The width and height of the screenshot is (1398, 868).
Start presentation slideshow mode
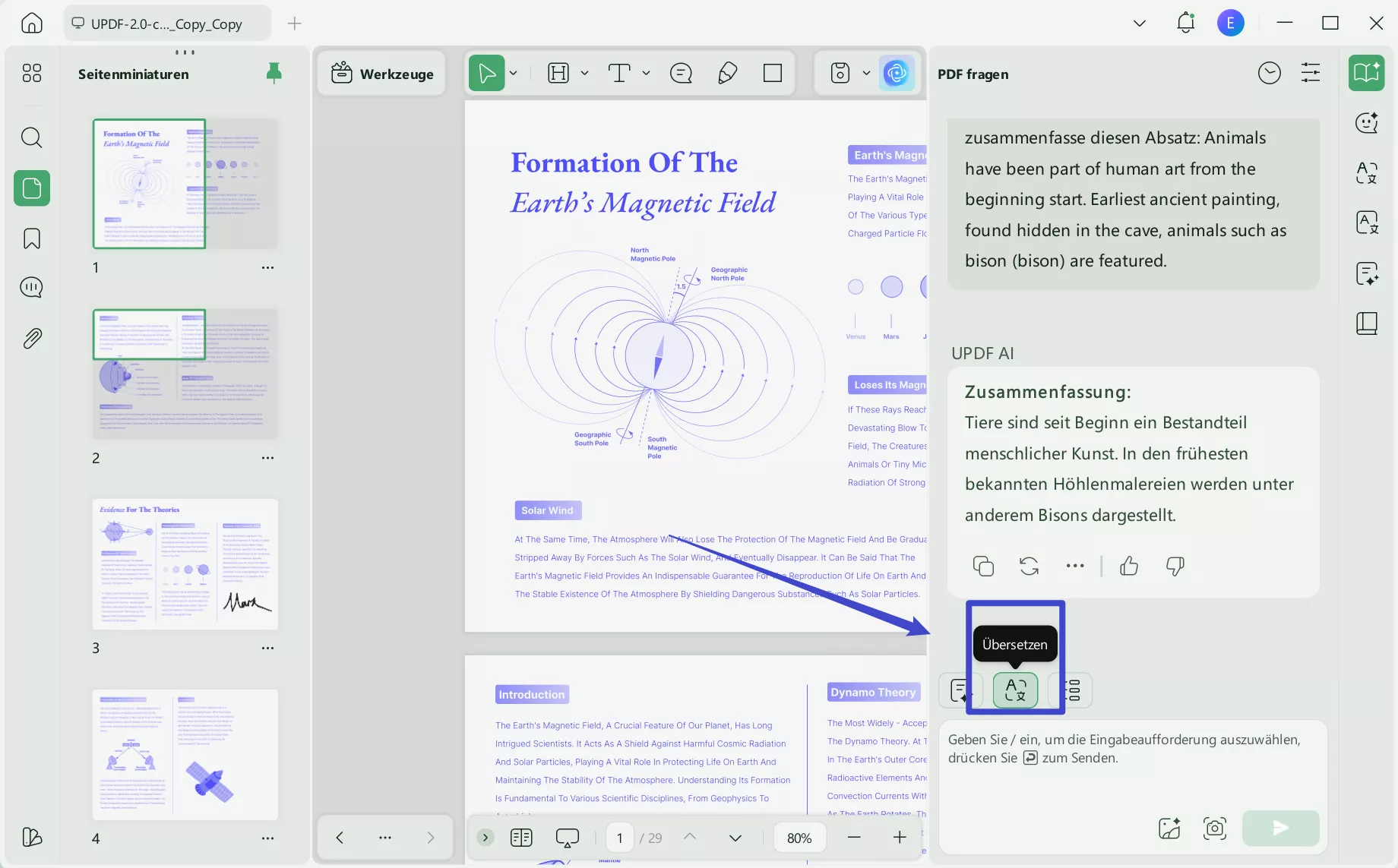point(568,838)
